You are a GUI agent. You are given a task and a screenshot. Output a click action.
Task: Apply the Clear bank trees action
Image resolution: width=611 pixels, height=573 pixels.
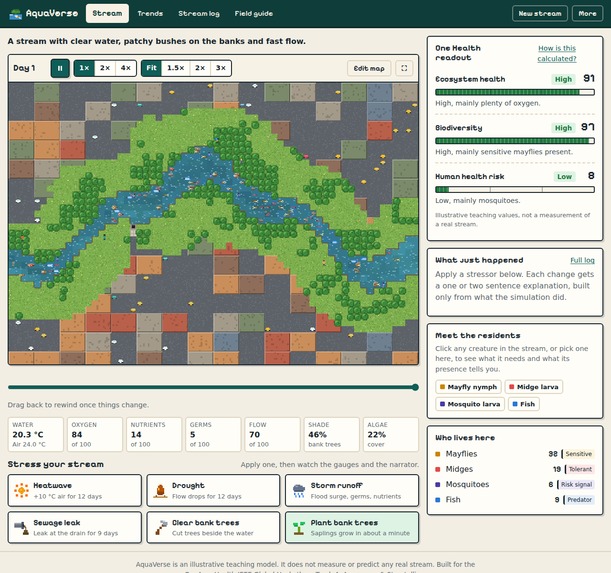213,527
